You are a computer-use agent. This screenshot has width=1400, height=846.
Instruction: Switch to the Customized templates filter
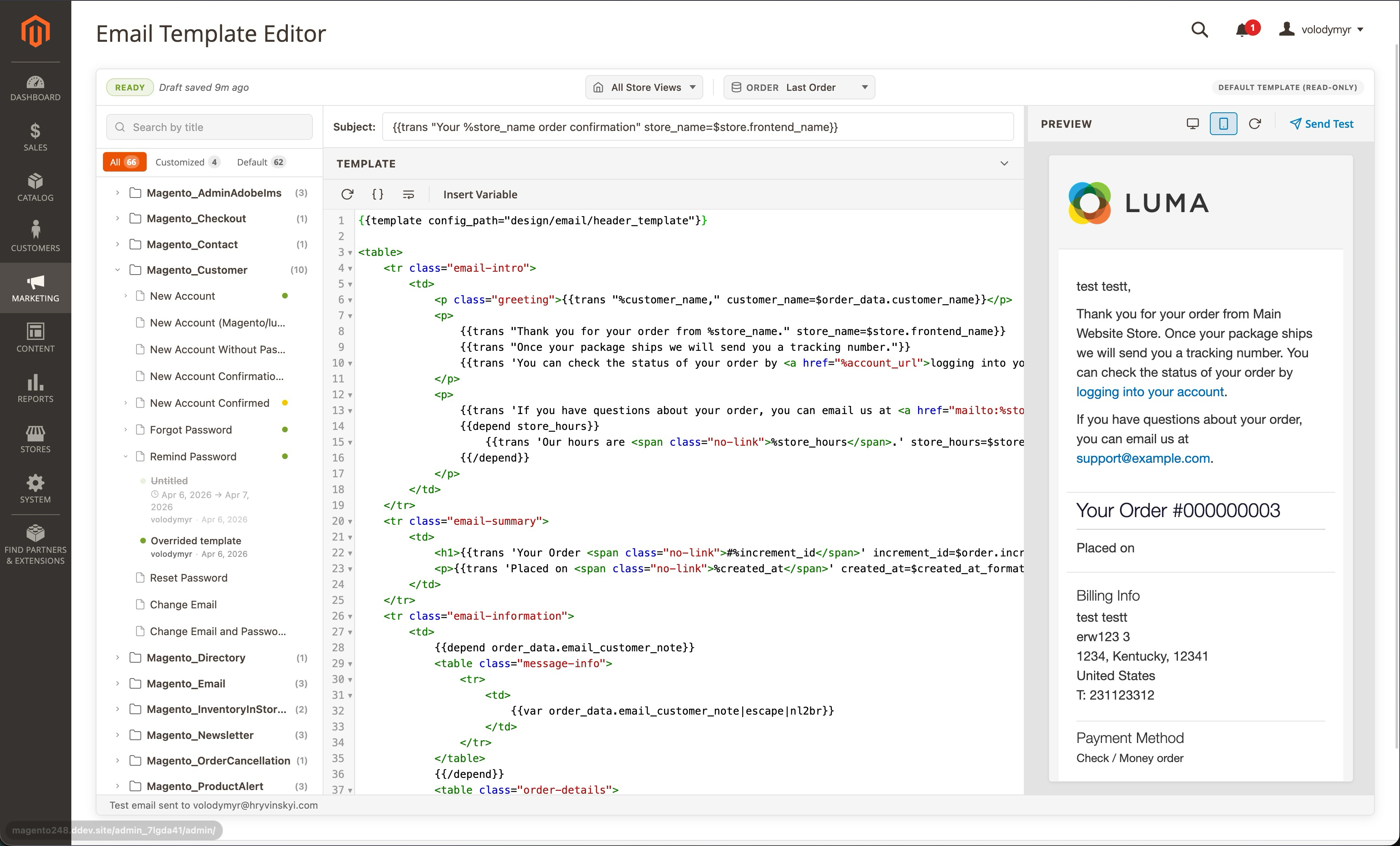coord(181,162)
